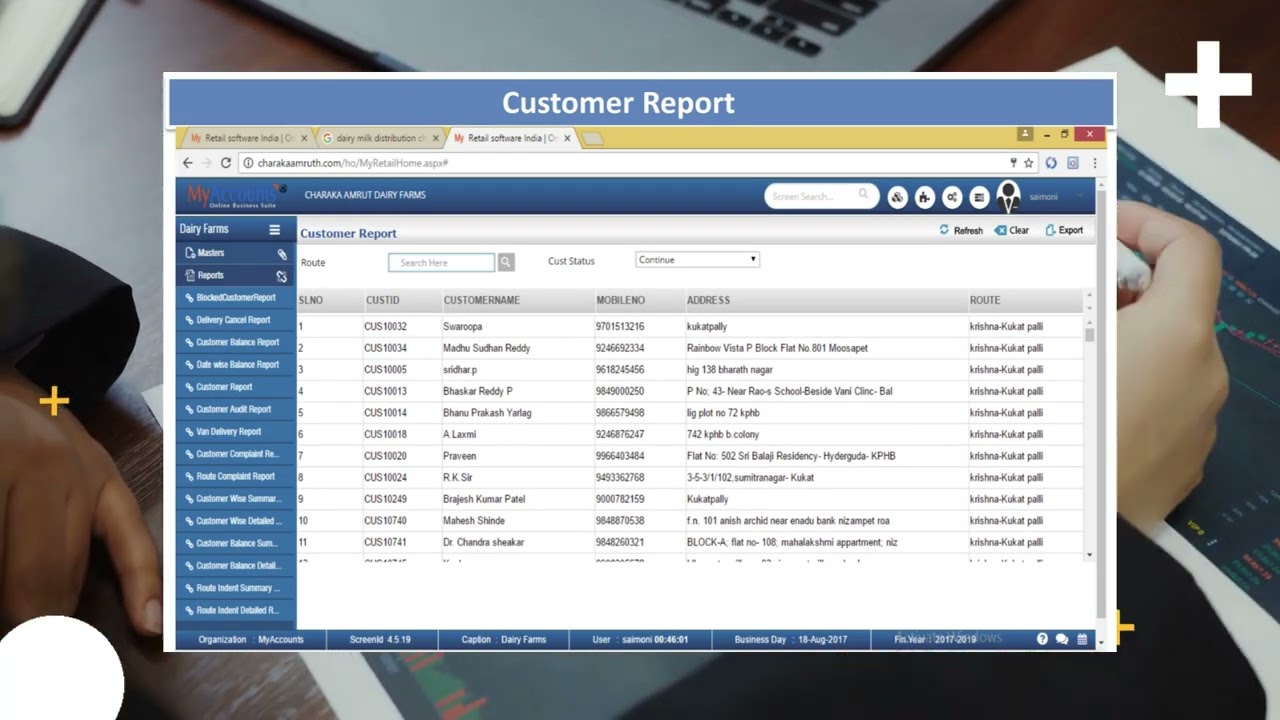Screen dimensions: 1280x720
Task: Open the Chrome three-dot menu
Action: click(1095, 162)
